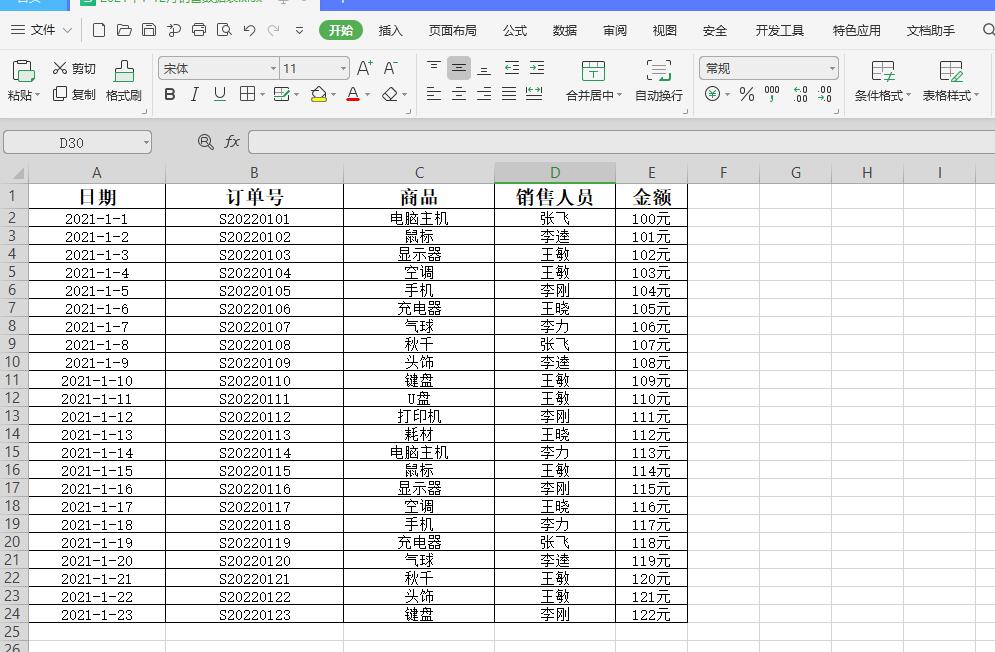Viewport: 995px width, 652px height.
Task: Click the currency format icon
Action: click(713, 95)
